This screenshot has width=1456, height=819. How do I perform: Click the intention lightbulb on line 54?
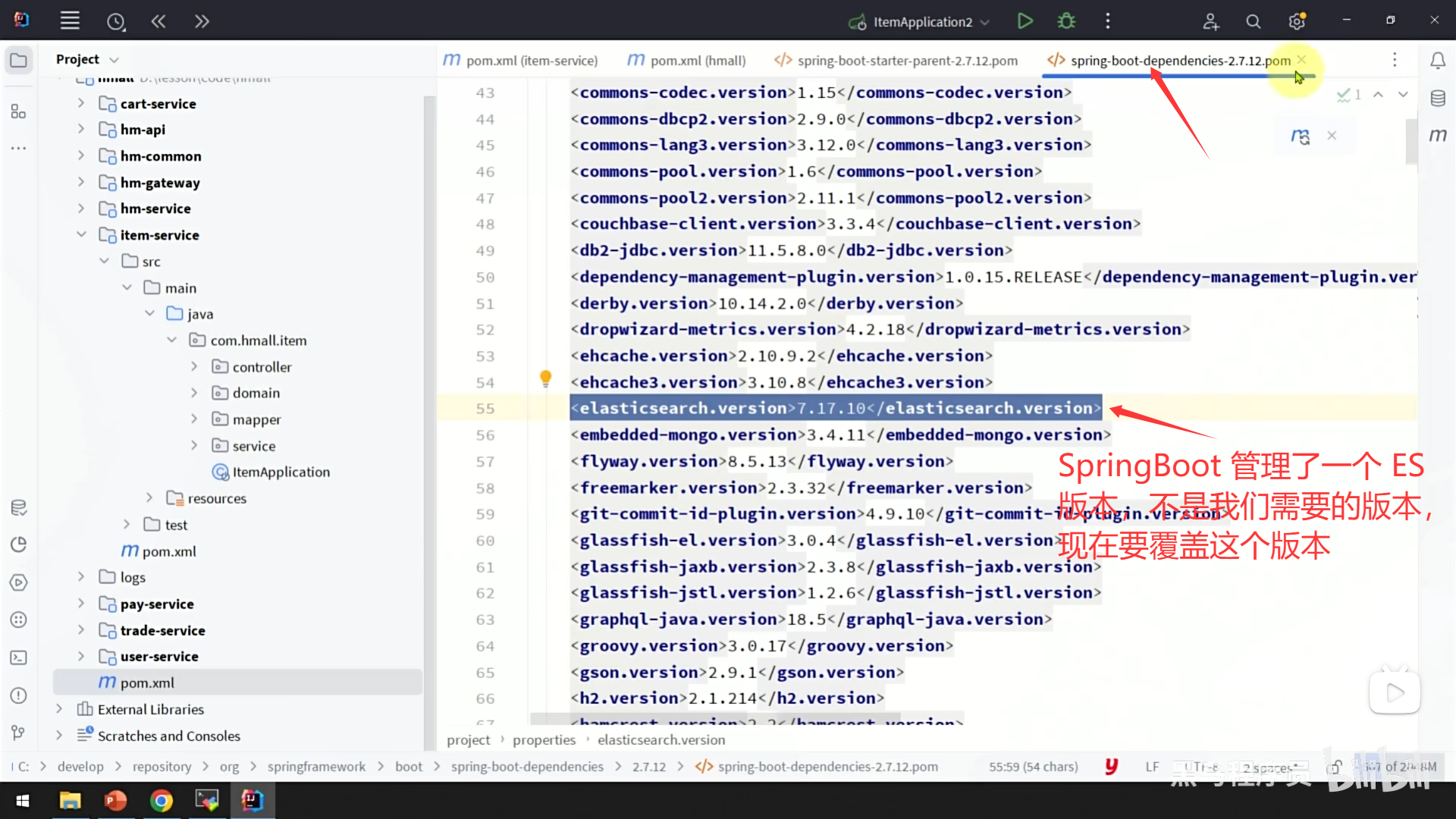coord(545,378)
